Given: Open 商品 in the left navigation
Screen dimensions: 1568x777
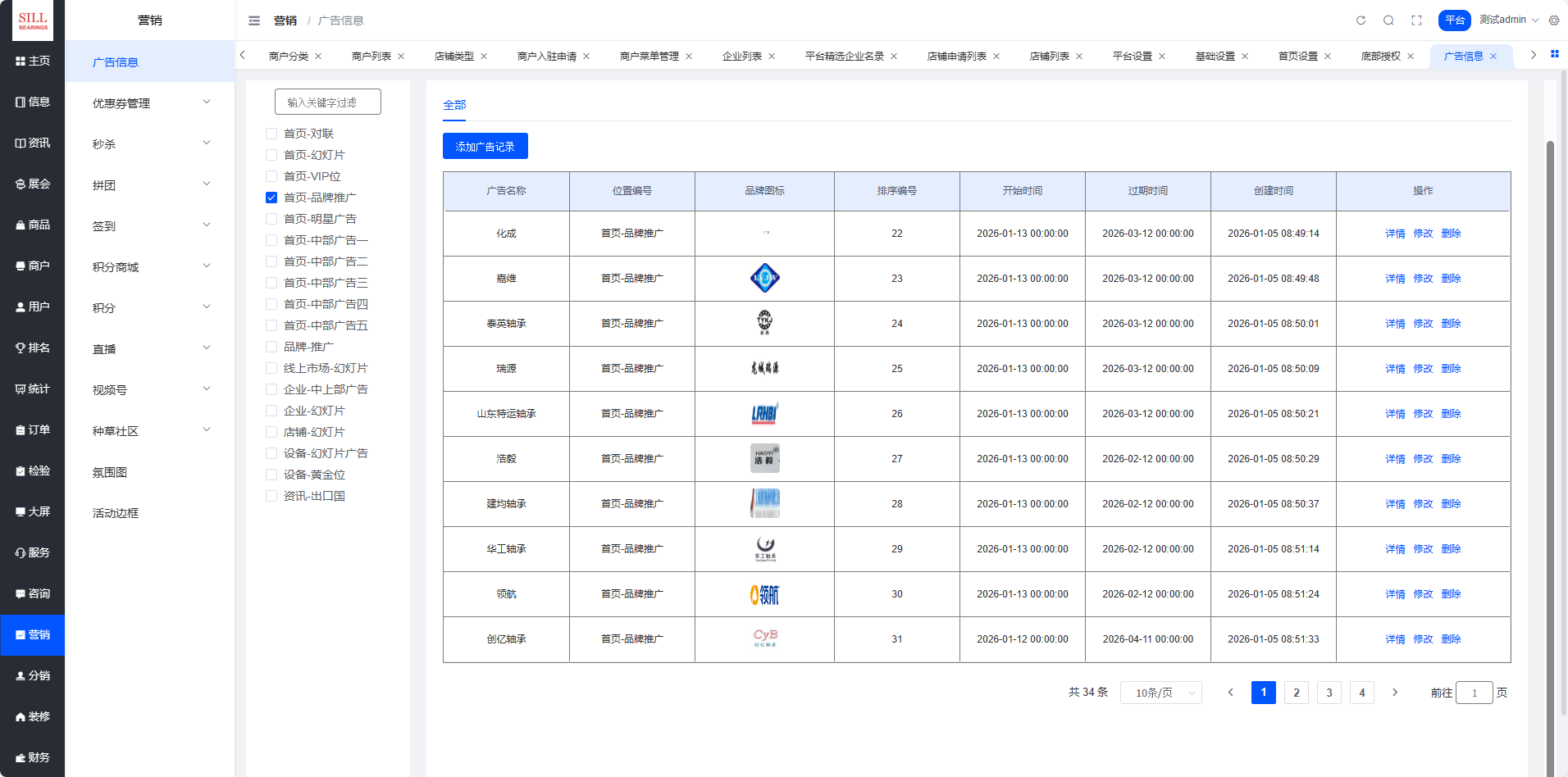Looking at the screenshot, I should pyautogui.click(x=33, y=225).
